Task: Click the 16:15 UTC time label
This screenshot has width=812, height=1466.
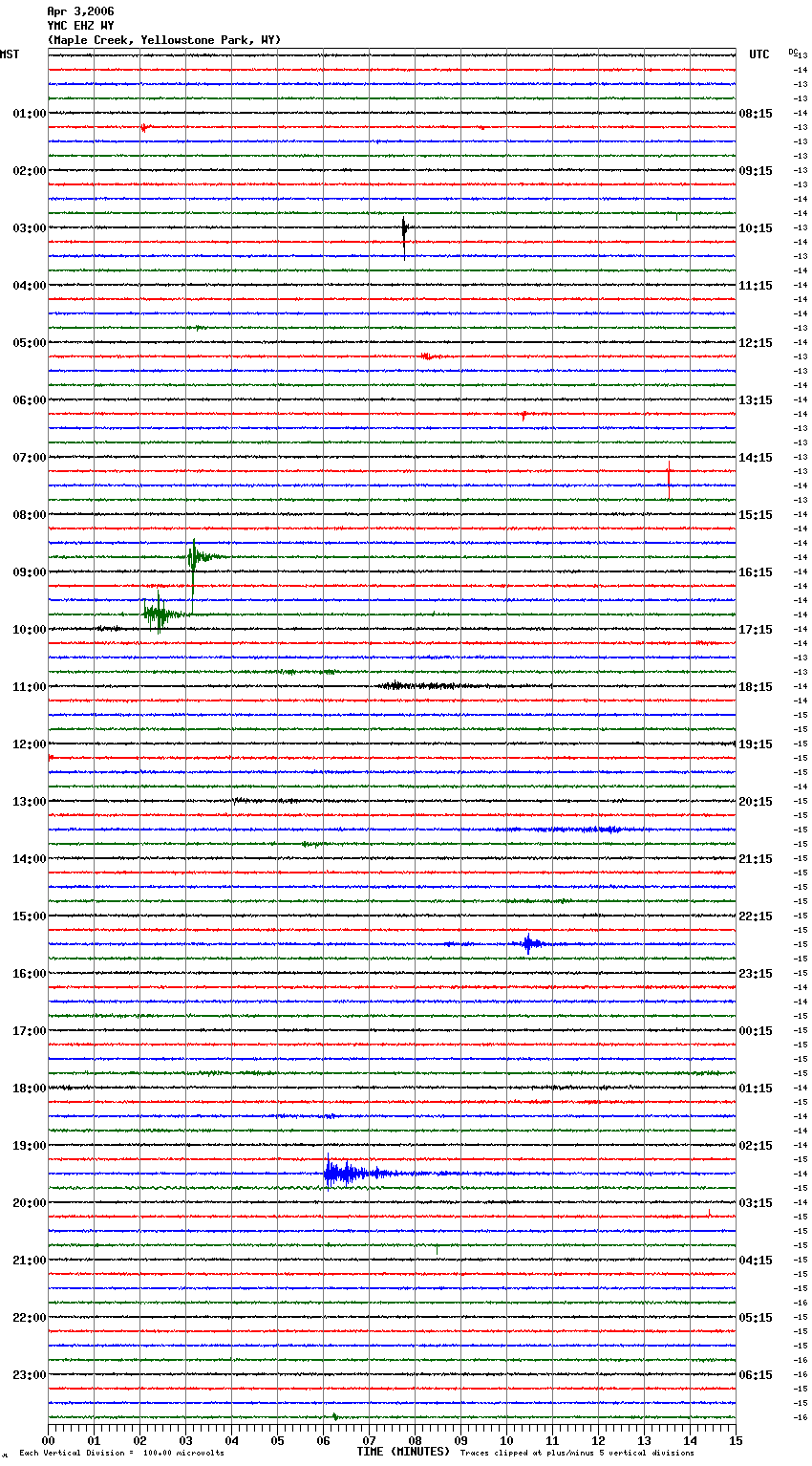Action: 756,572
